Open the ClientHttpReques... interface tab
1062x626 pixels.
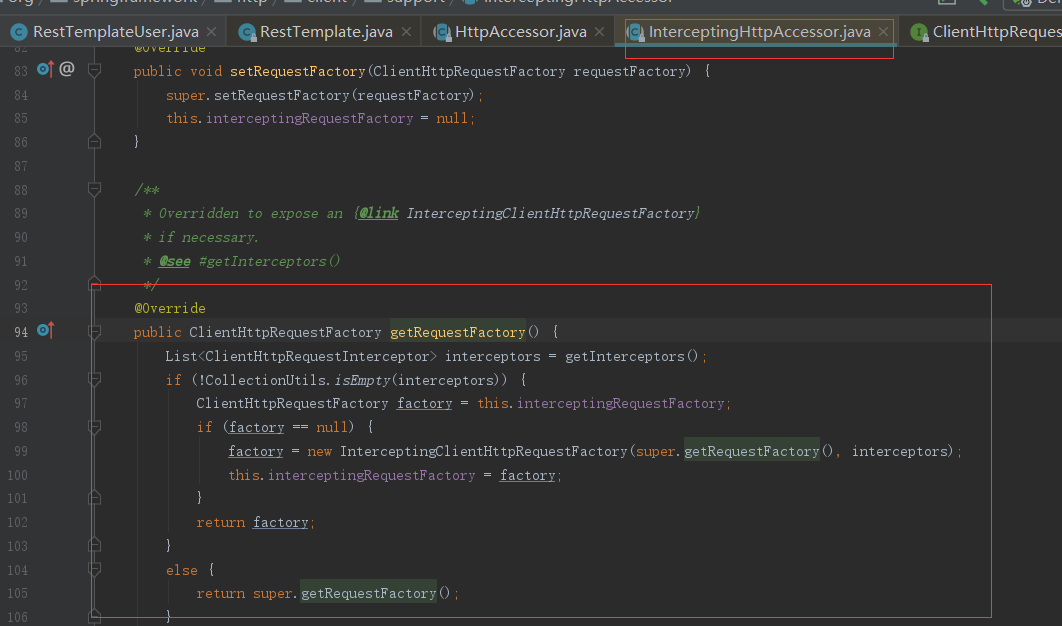coord(997,32)
